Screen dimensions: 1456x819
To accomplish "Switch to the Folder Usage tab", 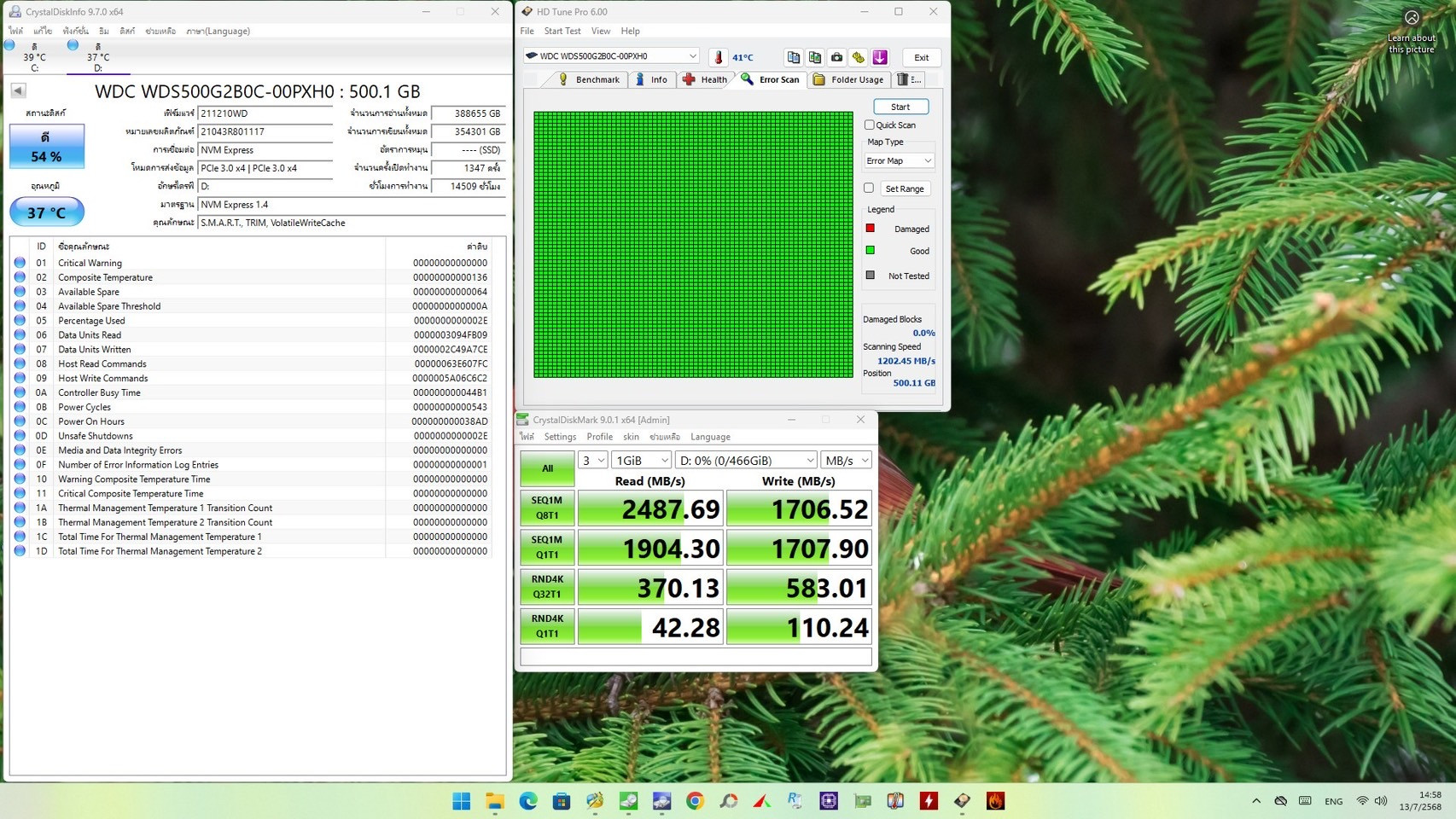I will tap(849, 79).
